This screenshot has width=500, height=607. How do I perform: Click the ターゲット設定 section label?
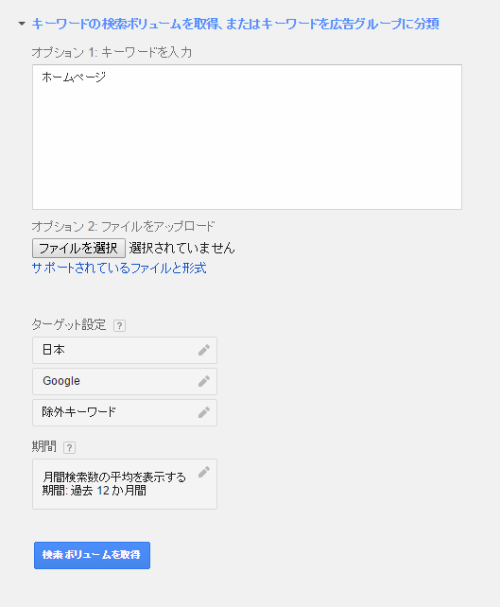click(69, 324)
